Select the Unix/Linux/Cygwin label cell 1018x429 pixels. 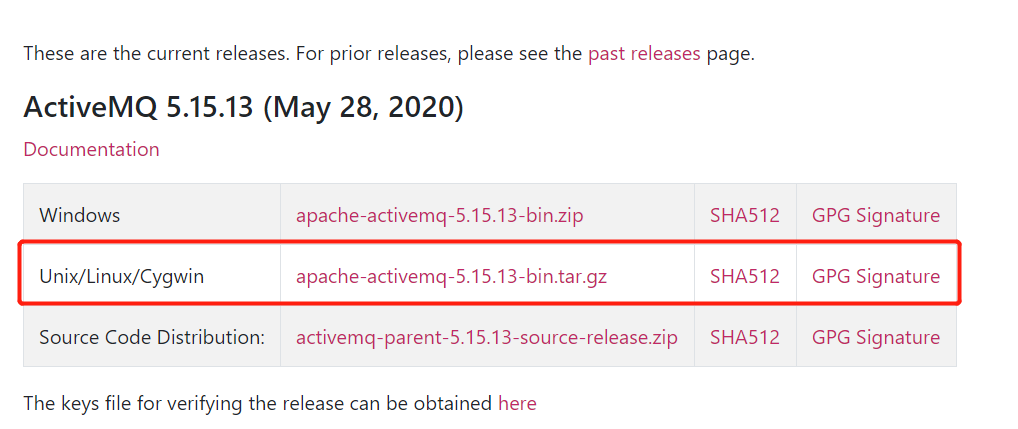pyautogui.click(x=121, y=276)
